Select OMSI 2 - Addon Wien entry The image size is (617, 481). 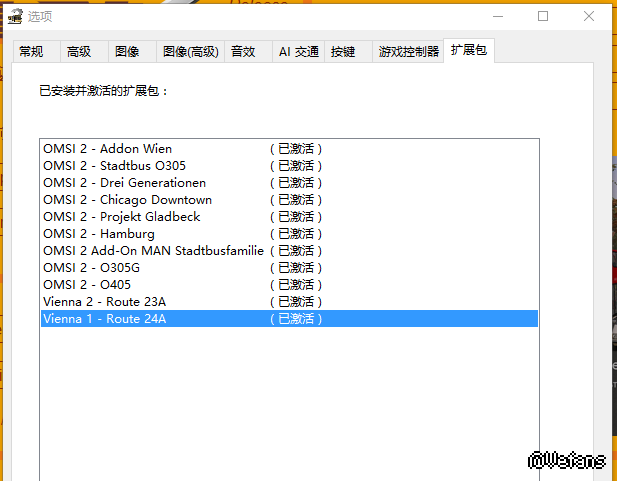tap(289, 149)
